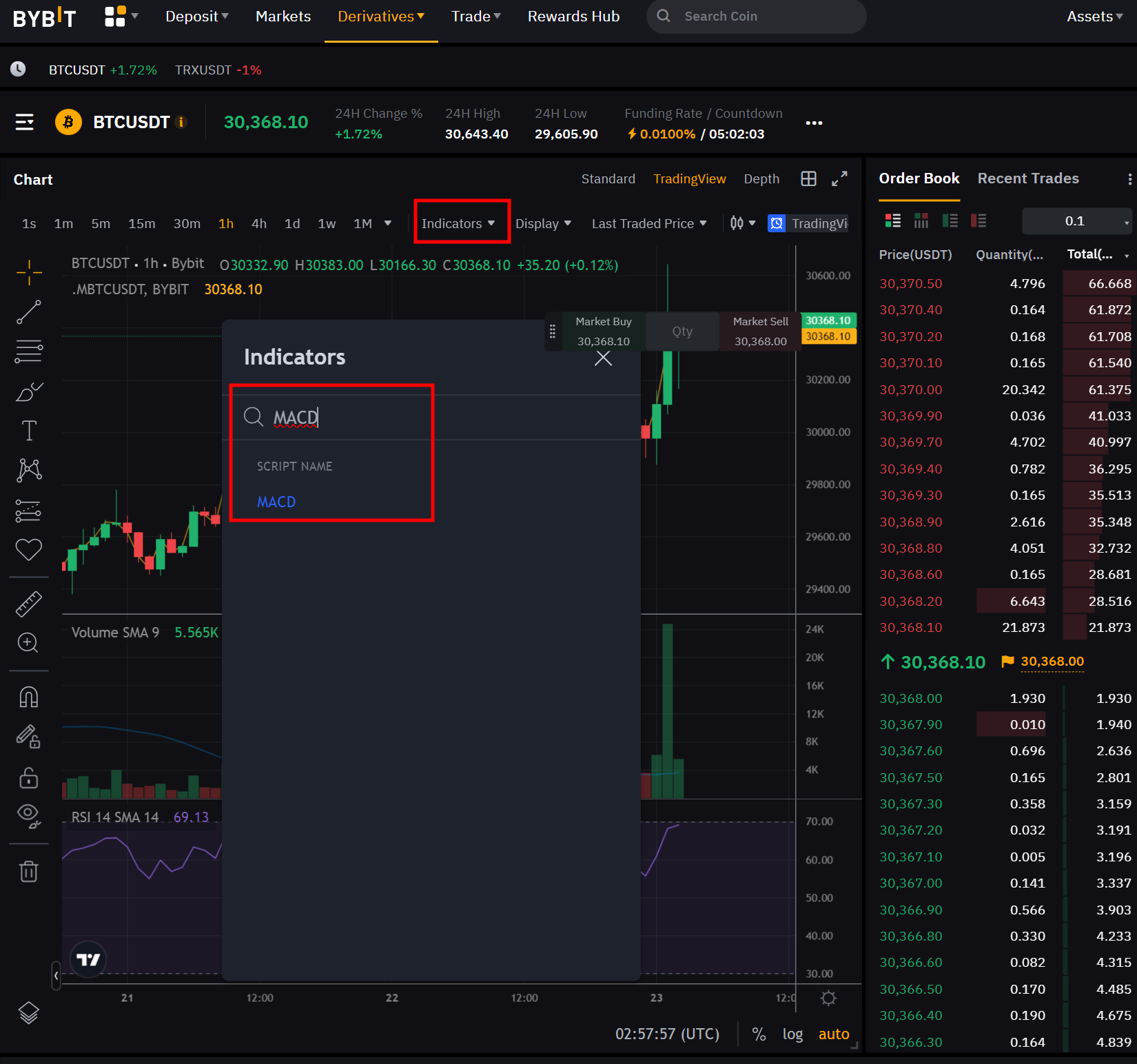Click the Market Buy button

604,331
